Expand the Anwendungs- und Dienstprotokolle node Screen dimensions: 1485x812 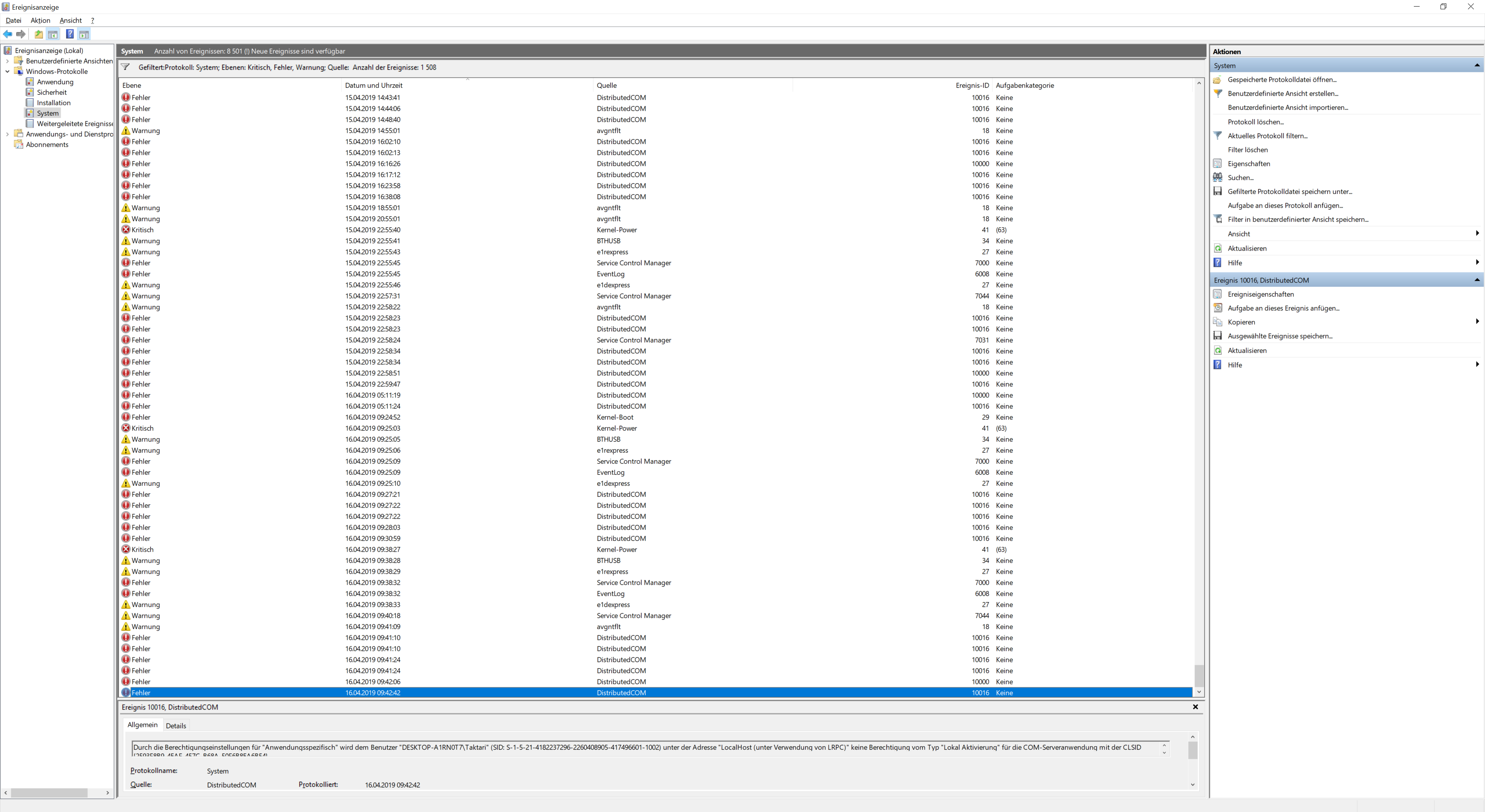7,134
